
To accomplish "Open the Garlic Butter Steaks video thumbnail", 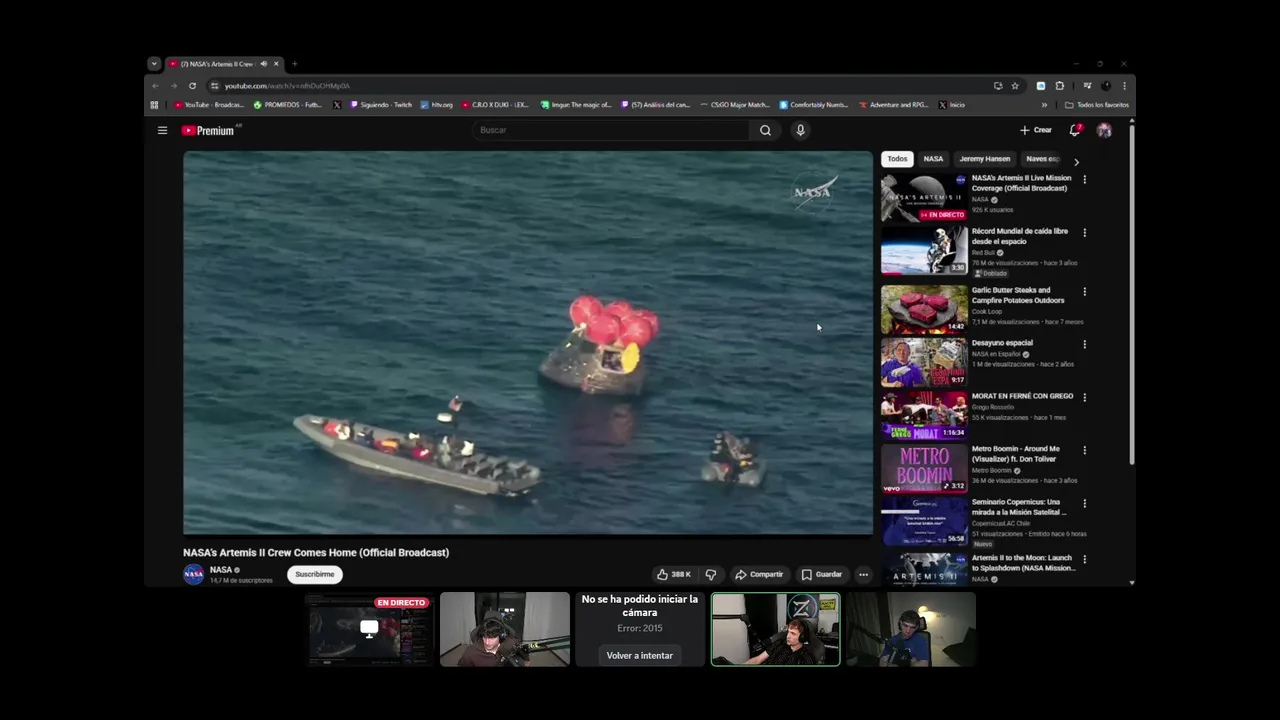I will pos(924,309).
